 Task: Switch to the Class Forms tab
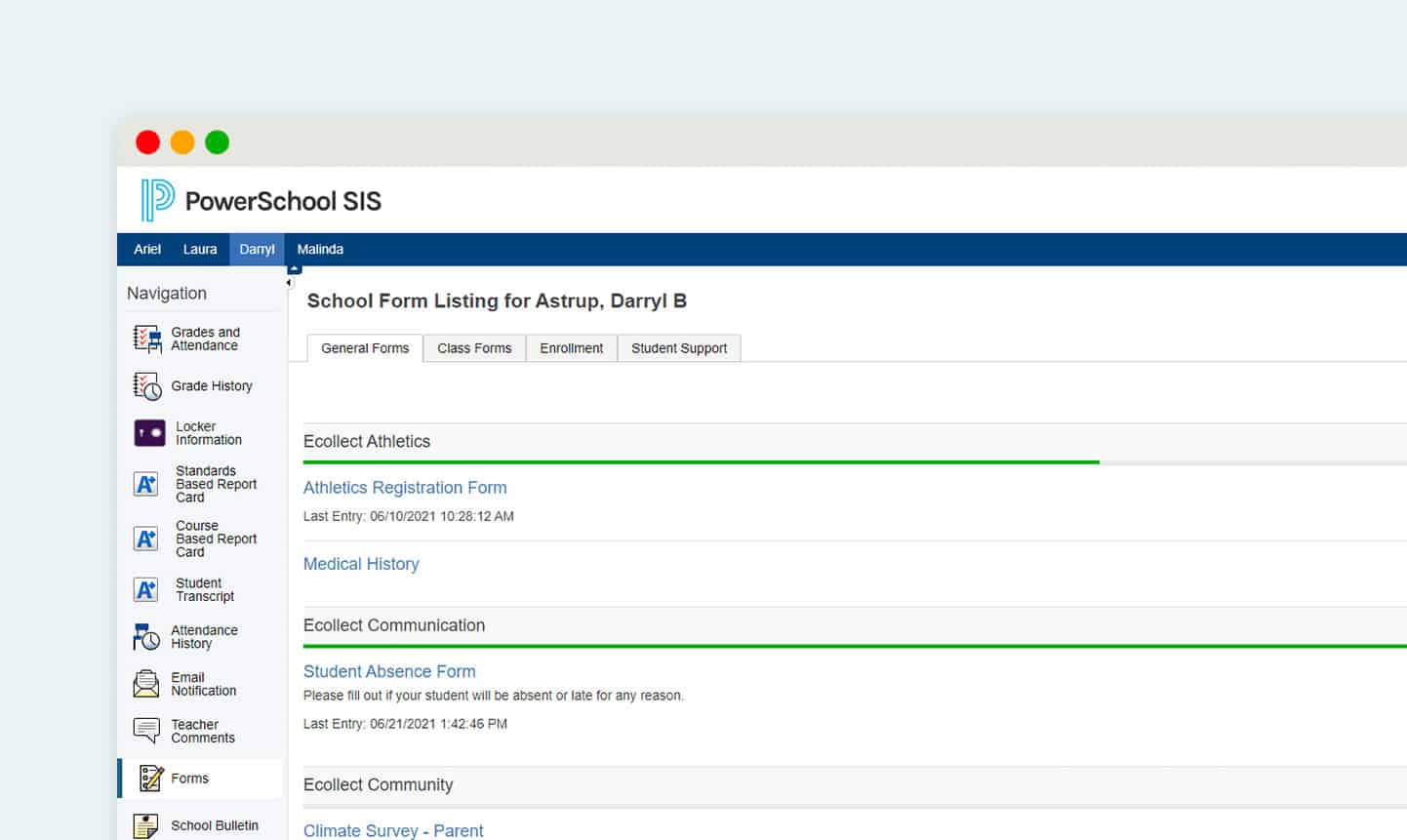474,348
